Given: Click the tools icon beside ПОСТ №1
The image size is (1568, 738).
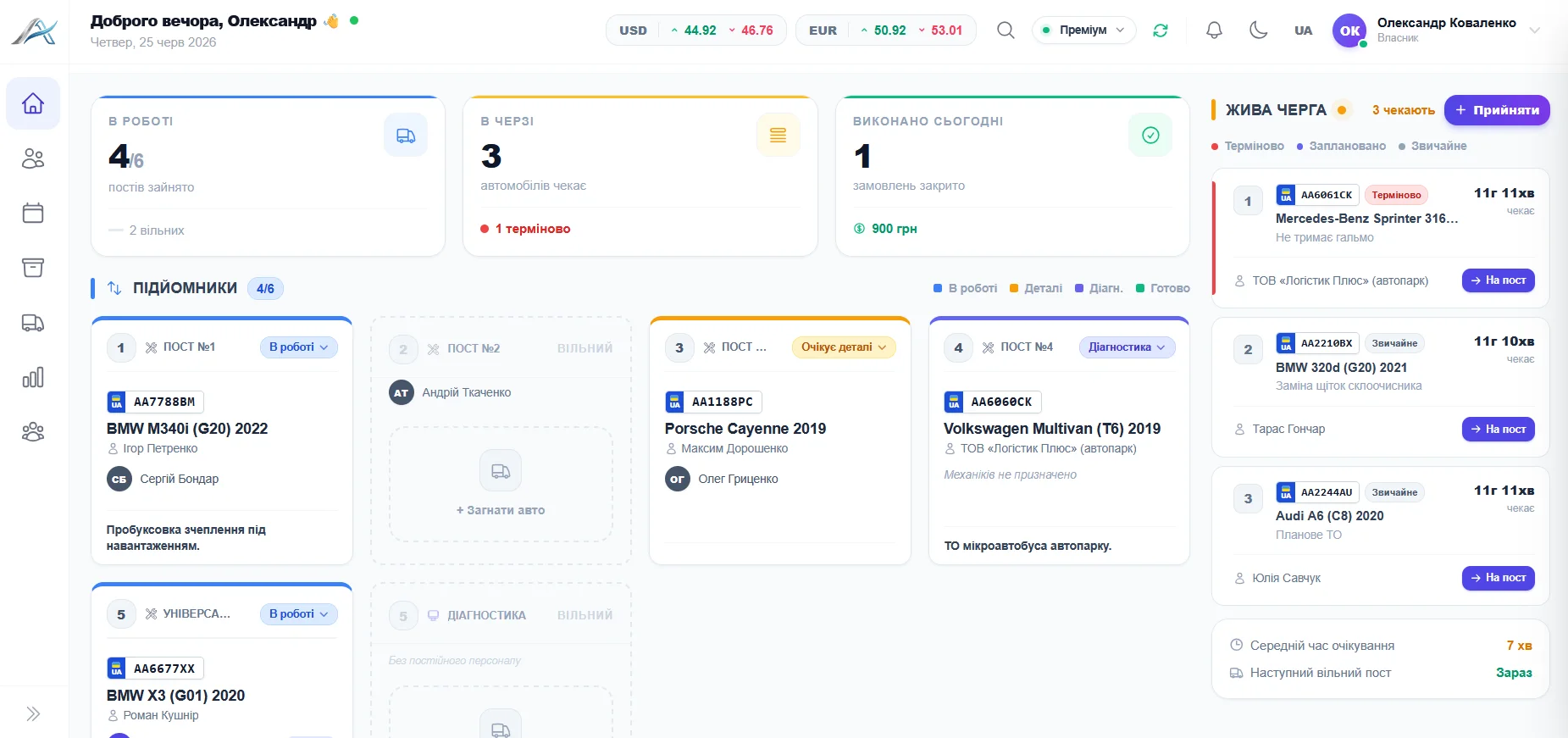Looking at the screenshot, I should point(152,347).
